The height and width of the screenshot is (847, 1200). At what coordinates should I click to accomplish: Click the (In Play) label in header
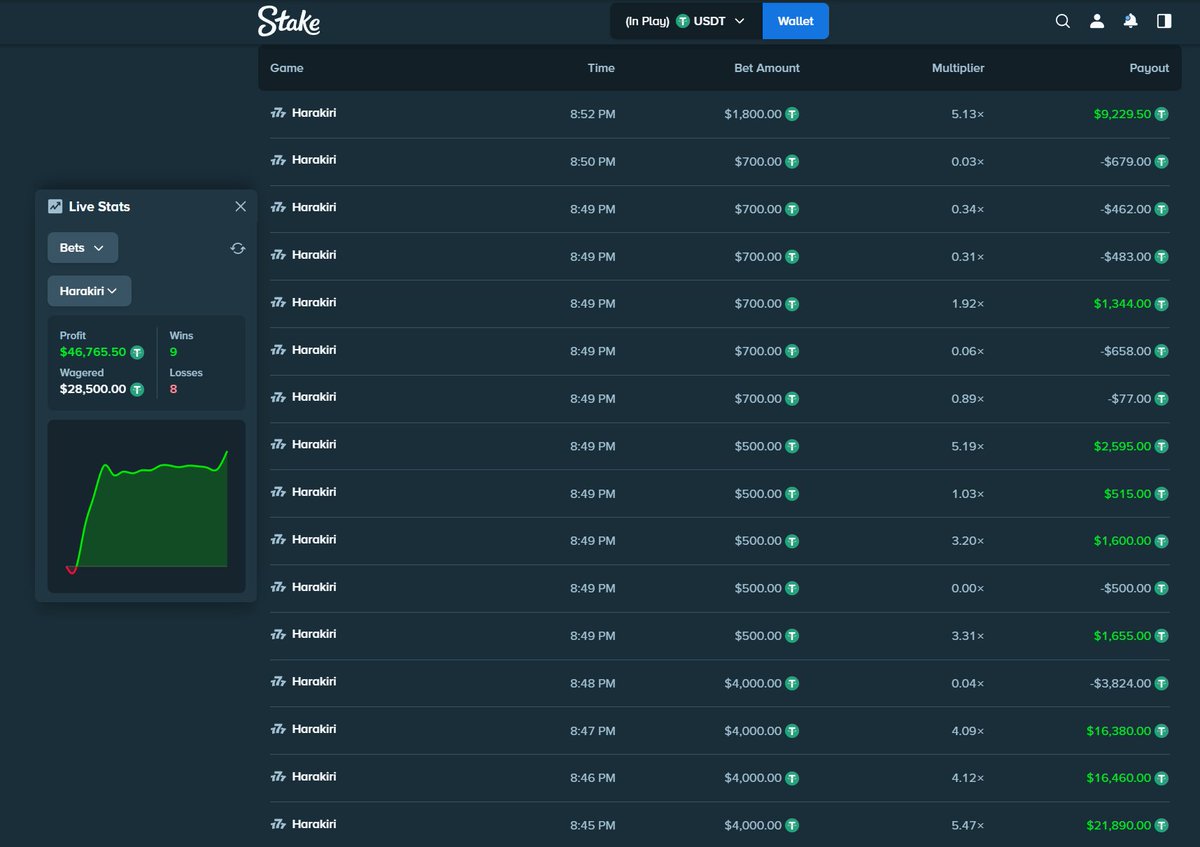coord(647,21)
